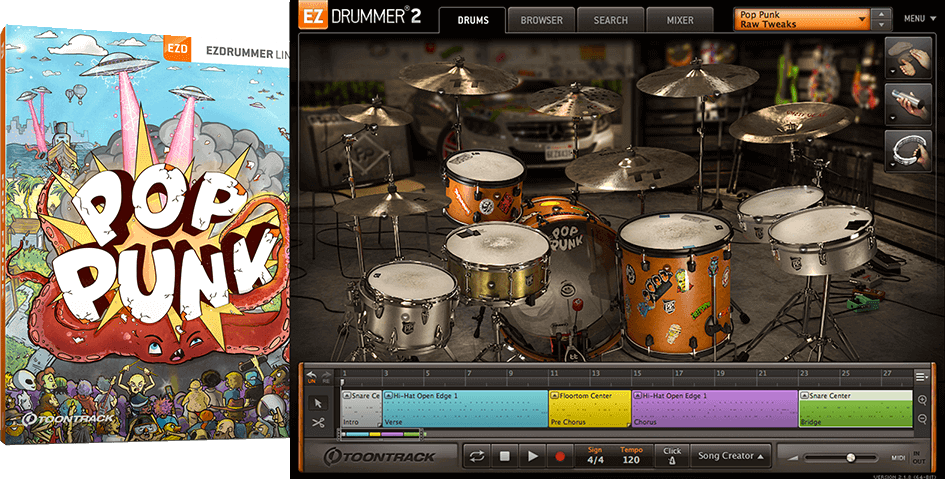This screenshot has width=945, height=479.
Task: Click the red Record button
Action: tap(560, 456)
